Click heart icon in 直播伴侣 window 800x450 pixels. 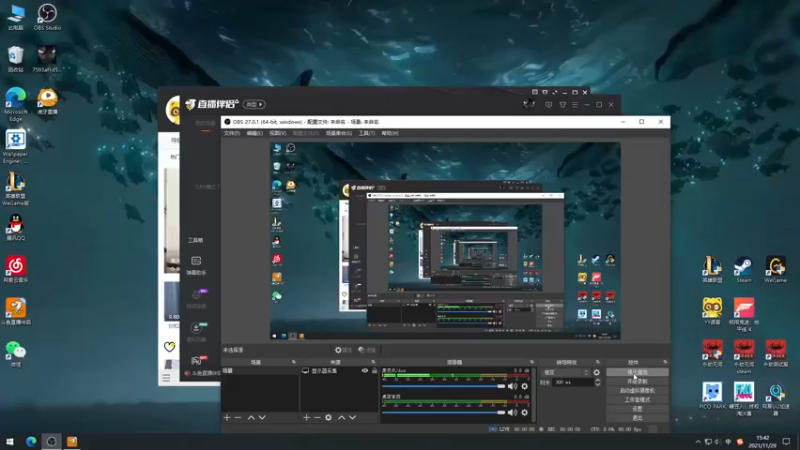(x=169, y=347)
